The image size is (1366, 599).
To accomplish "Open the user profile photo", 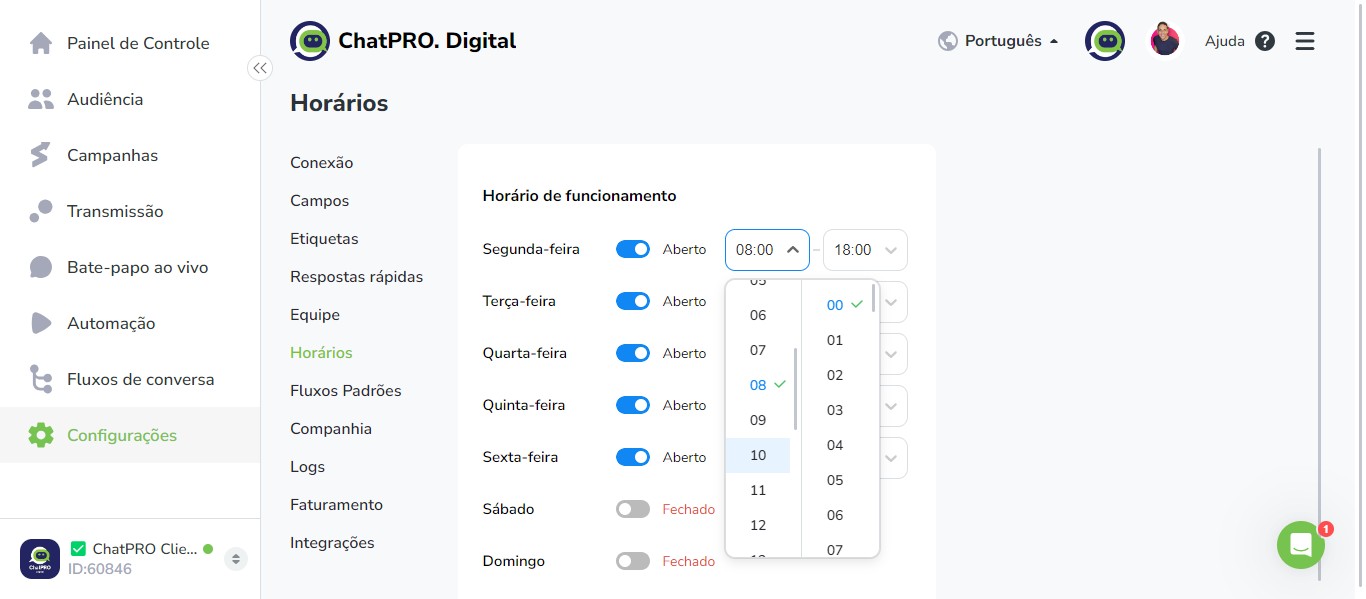I will (x=1165, y=41).
